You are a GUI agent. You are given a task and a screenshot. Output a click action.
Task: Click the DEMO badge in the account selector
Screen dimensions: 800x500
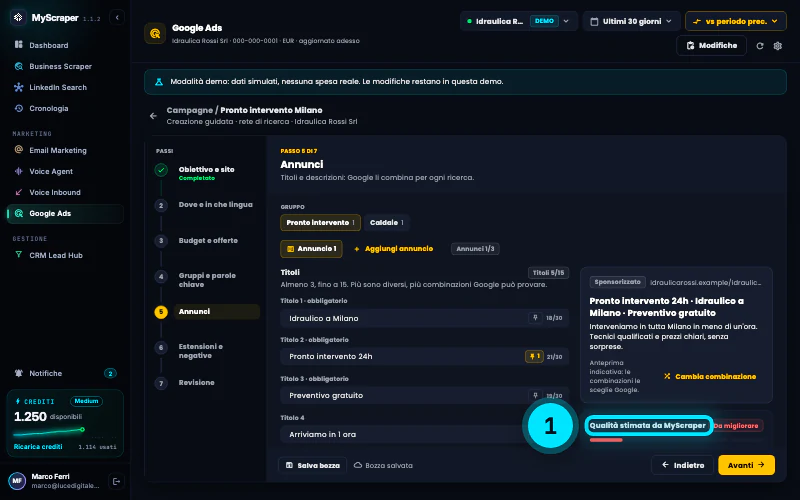(x=544, y=21)
